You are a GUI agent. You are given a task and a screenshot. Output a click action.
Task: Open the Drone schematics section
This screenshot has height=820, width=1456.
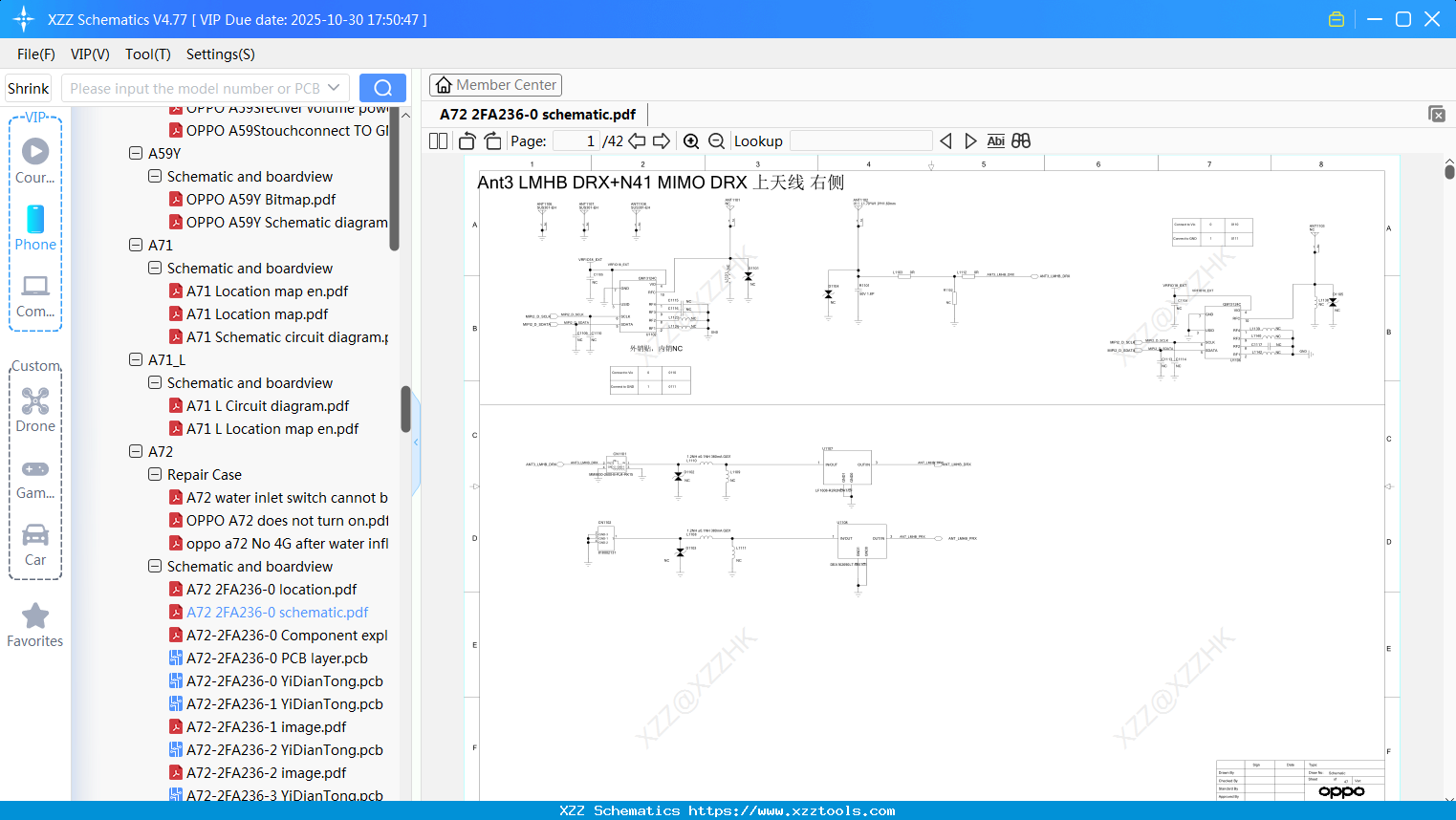35,411
